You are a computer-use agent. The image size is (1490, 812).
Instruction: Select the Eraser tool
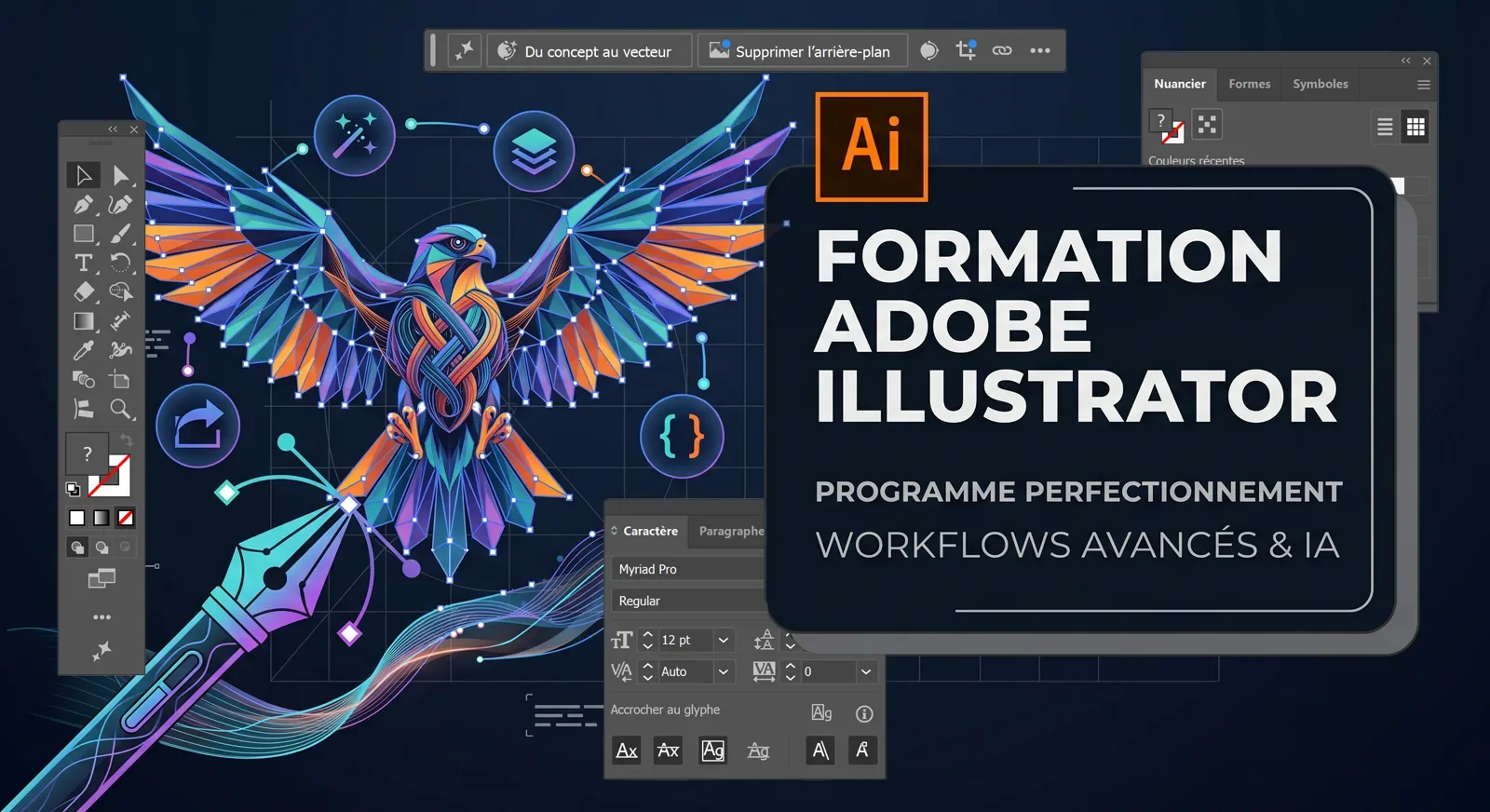coord(84,291)
